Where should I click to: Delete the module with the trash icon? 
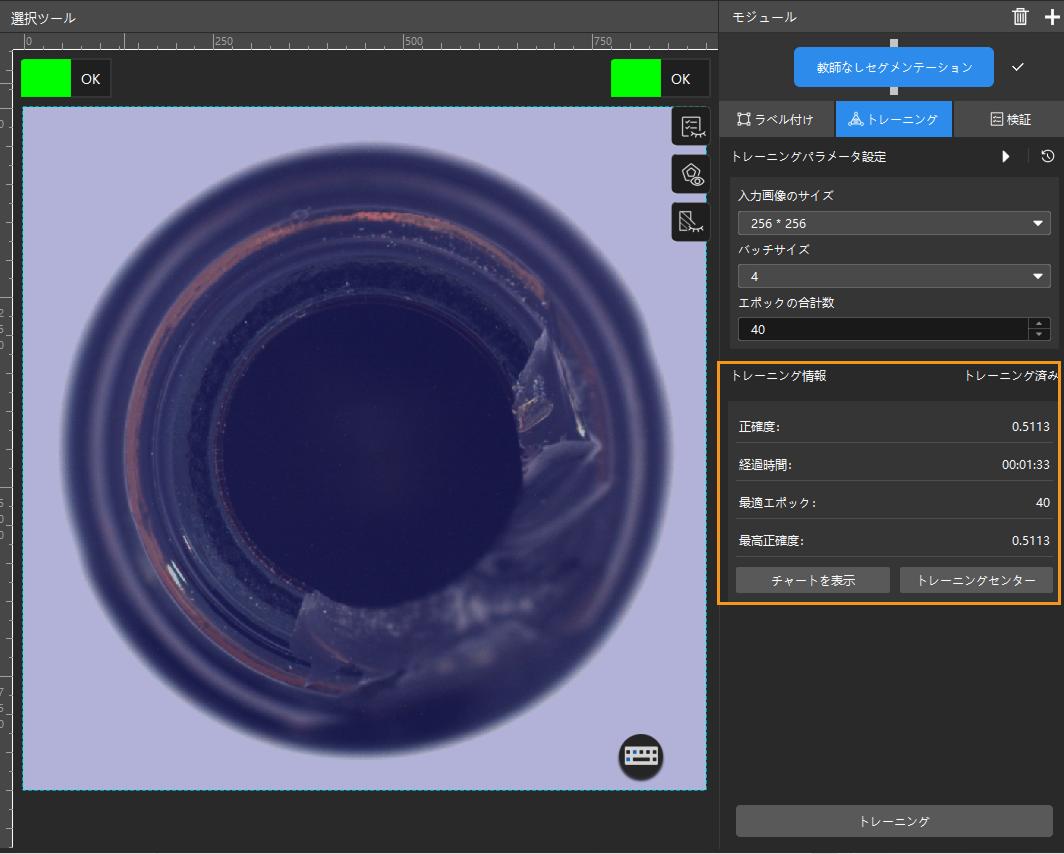(1020, 16)
